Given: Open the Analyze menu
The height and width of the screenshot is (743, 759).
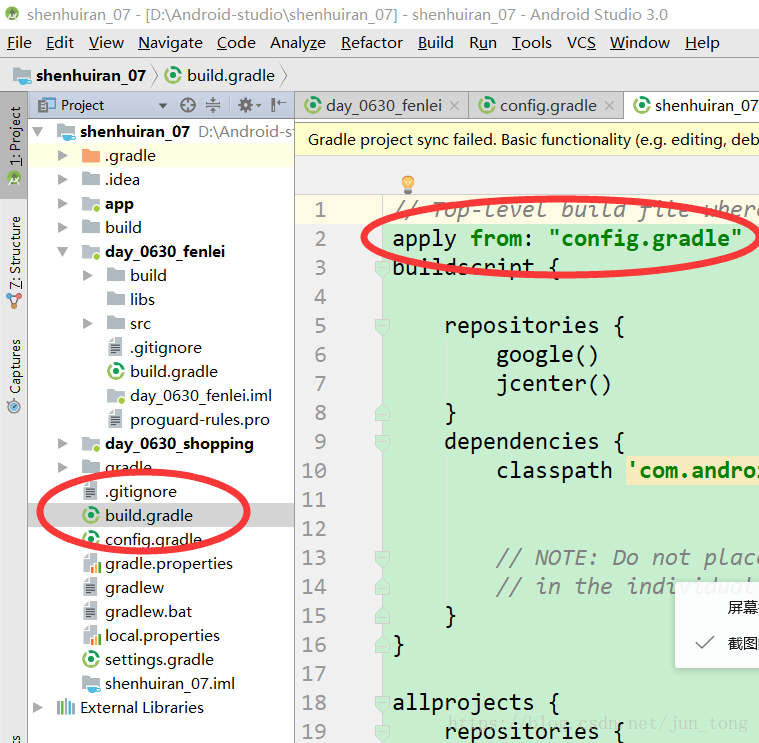Looking at the screenshot, I should 298,43.
